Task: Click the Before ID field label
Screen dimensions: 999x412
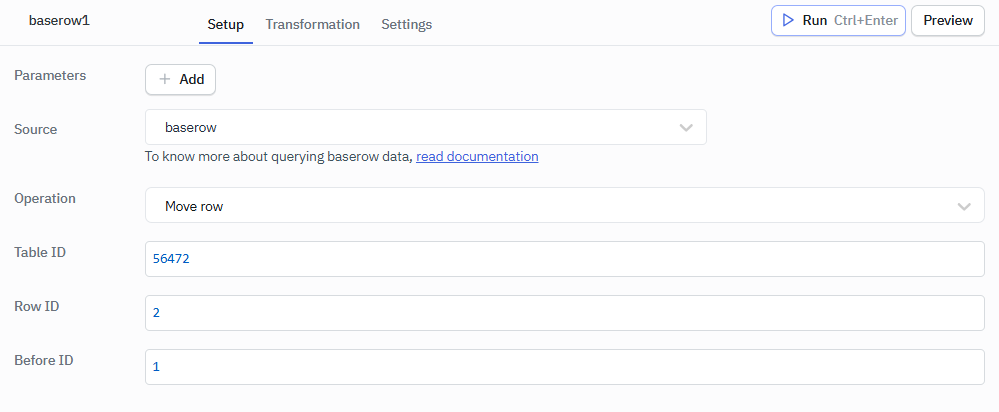Action: click(44, 360)
